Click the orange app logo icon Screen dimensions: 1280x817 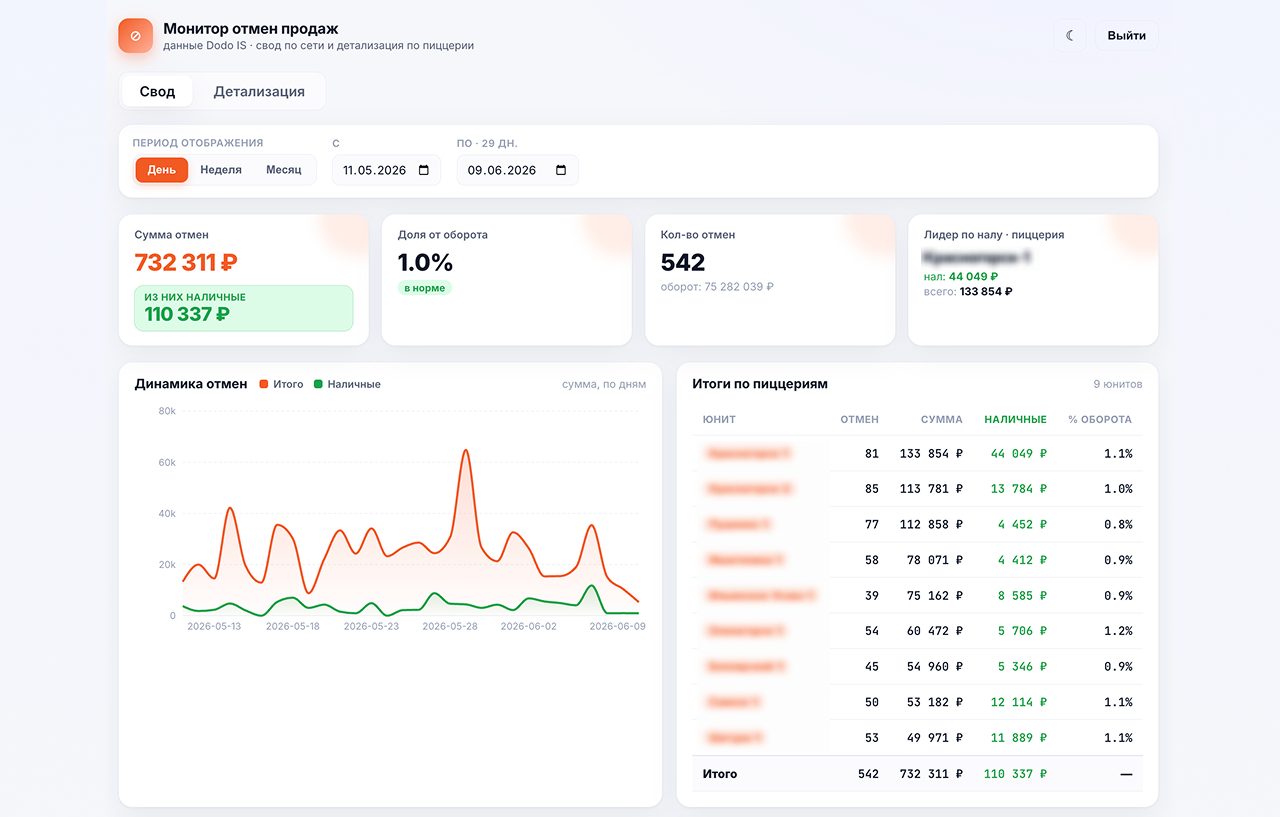(136, 36)
